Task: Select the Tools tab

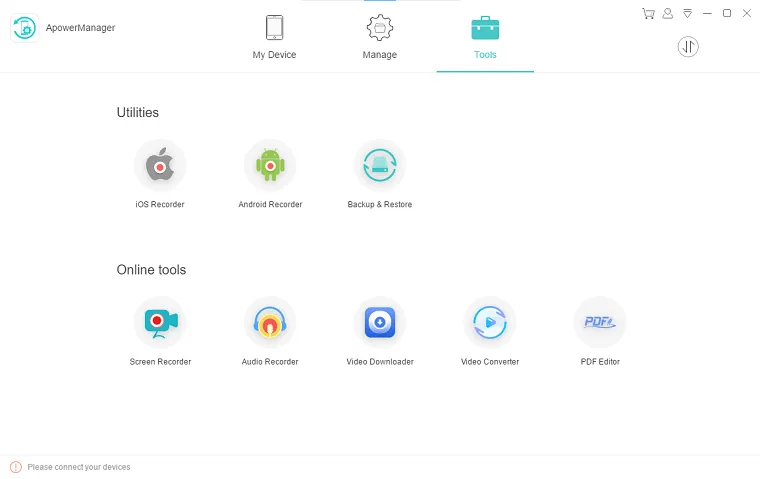Action: click(x=485, y=37)
